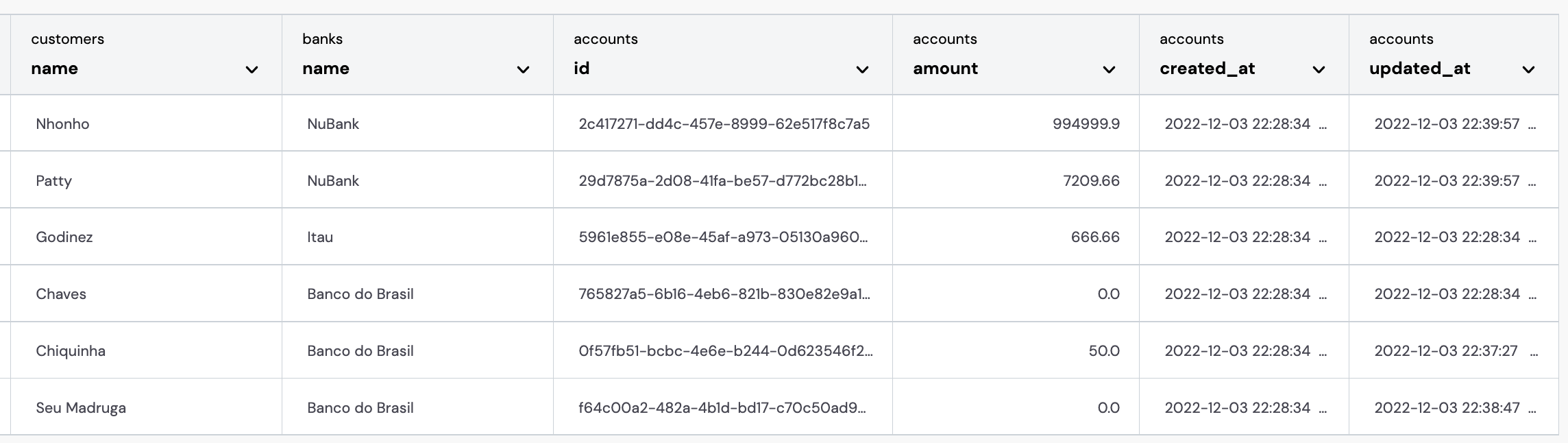Open the banks name column dropdown

[x=524, y=70]
